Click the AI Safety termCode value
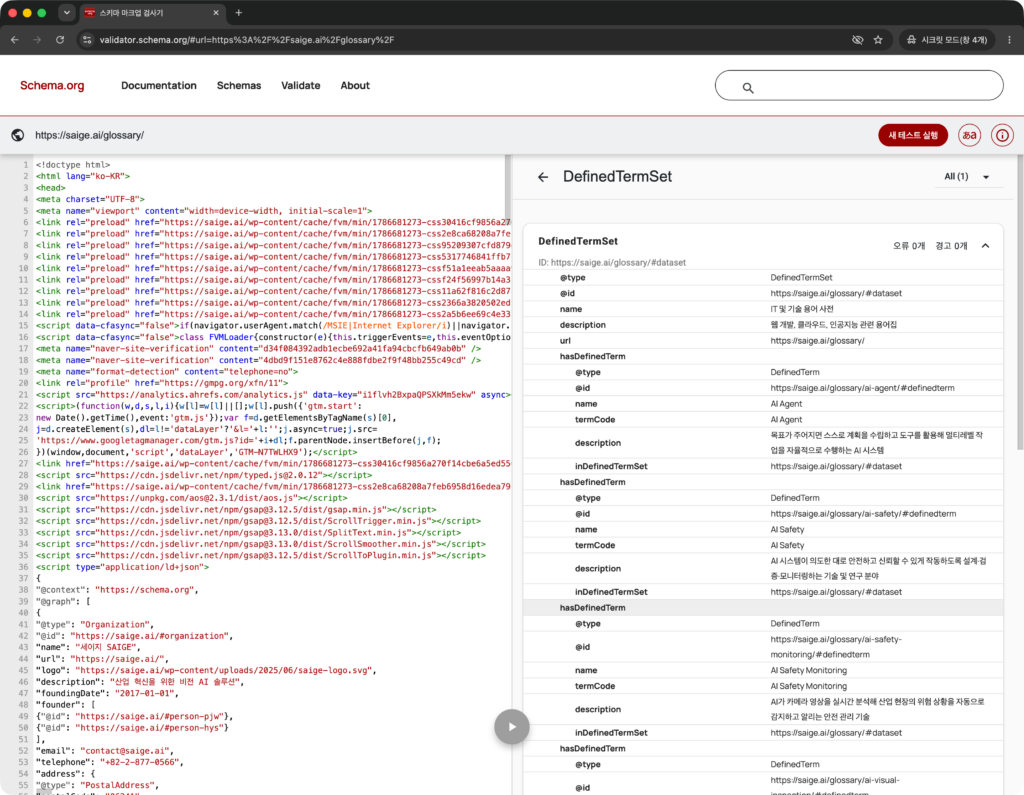Viewport: 1024px width, 795px height. coord(787,545)
